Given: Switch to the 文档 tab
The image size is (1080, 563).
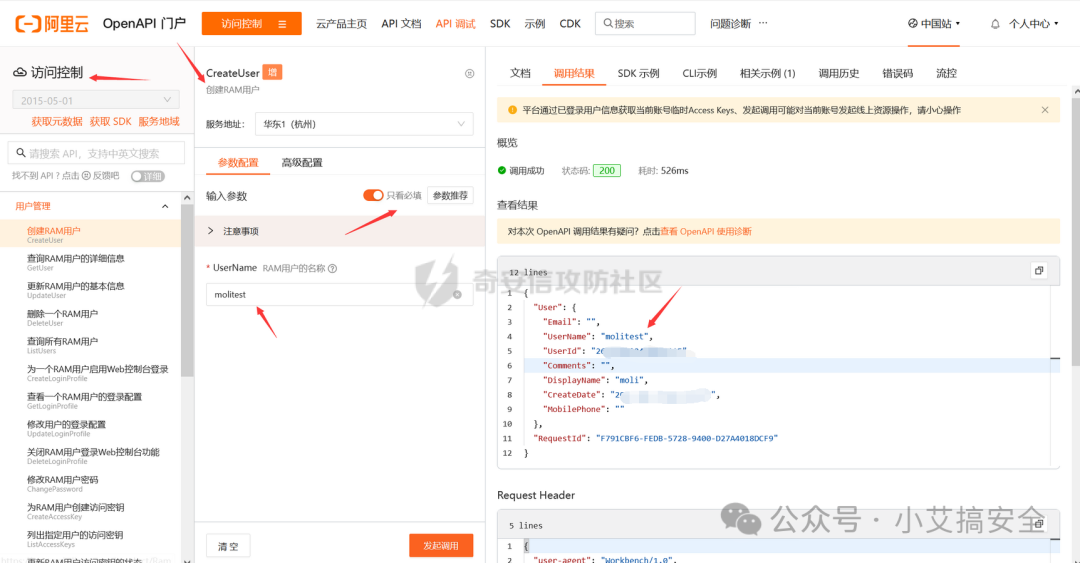Looking at the screenshot, I should pyautogui.click(x=520, y=73).
